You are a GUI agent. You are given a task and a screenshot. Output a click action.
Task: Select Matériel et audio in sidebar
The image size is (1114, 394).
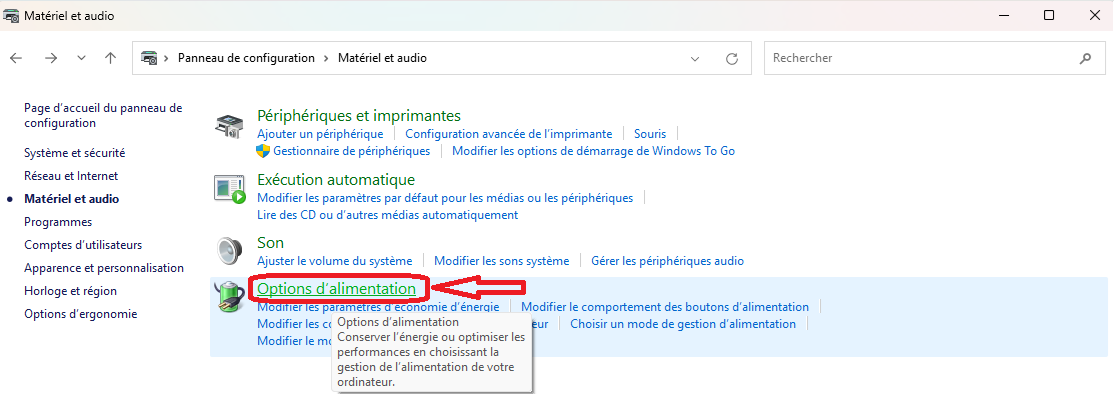pyautogui.click(x=72, y=199)
